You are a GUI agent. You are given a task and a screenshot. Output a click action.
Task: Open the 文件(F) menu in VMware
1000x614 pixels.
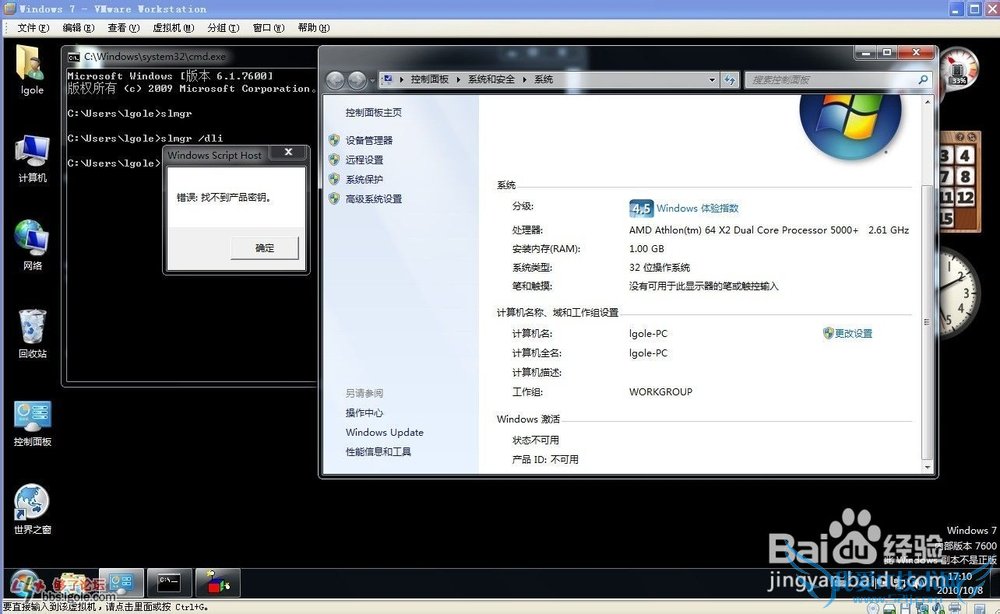[33, 28]
